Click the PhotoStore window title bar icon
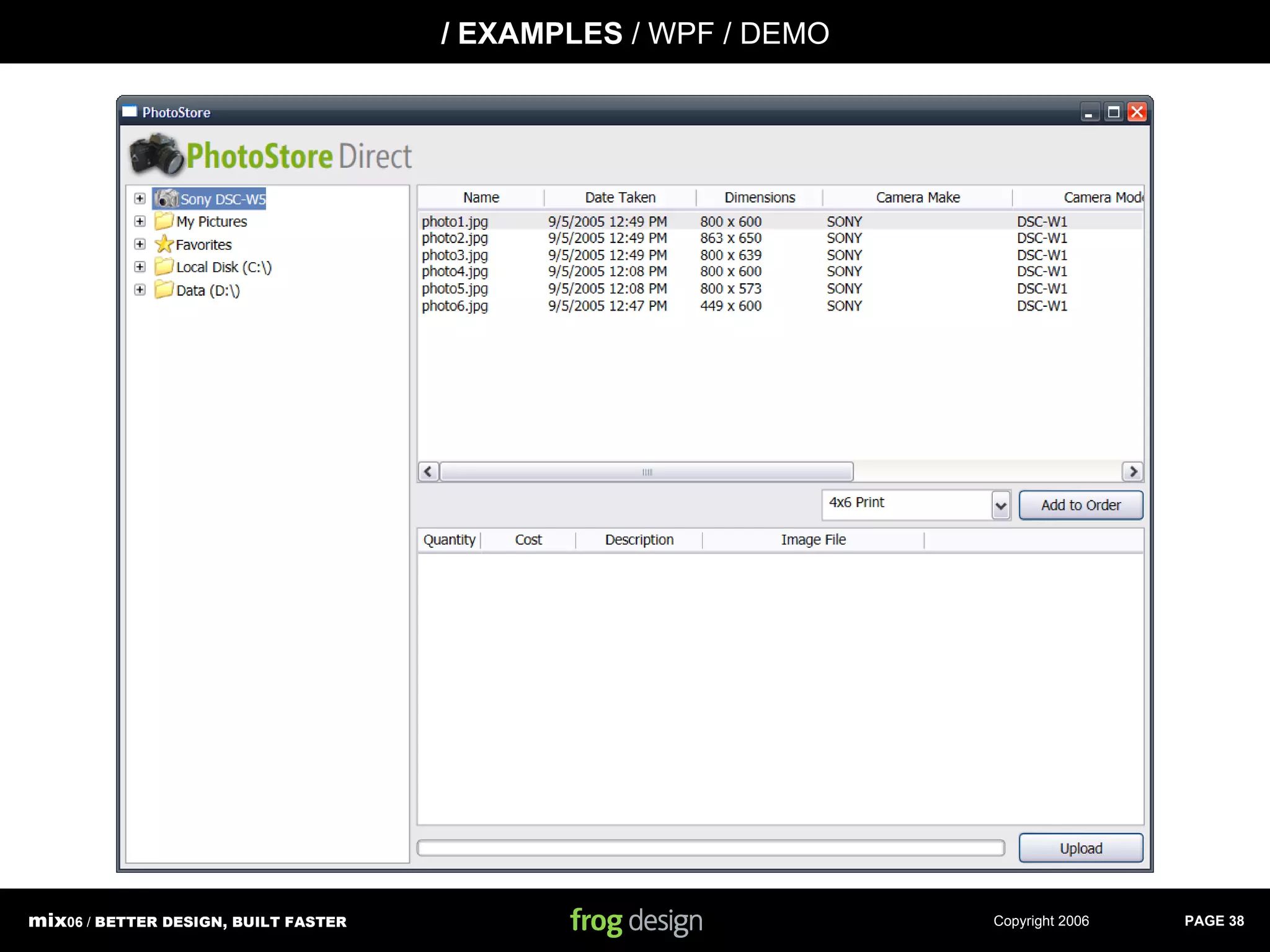The height and width of the screenshot is (952, 1270). (130, 112)
